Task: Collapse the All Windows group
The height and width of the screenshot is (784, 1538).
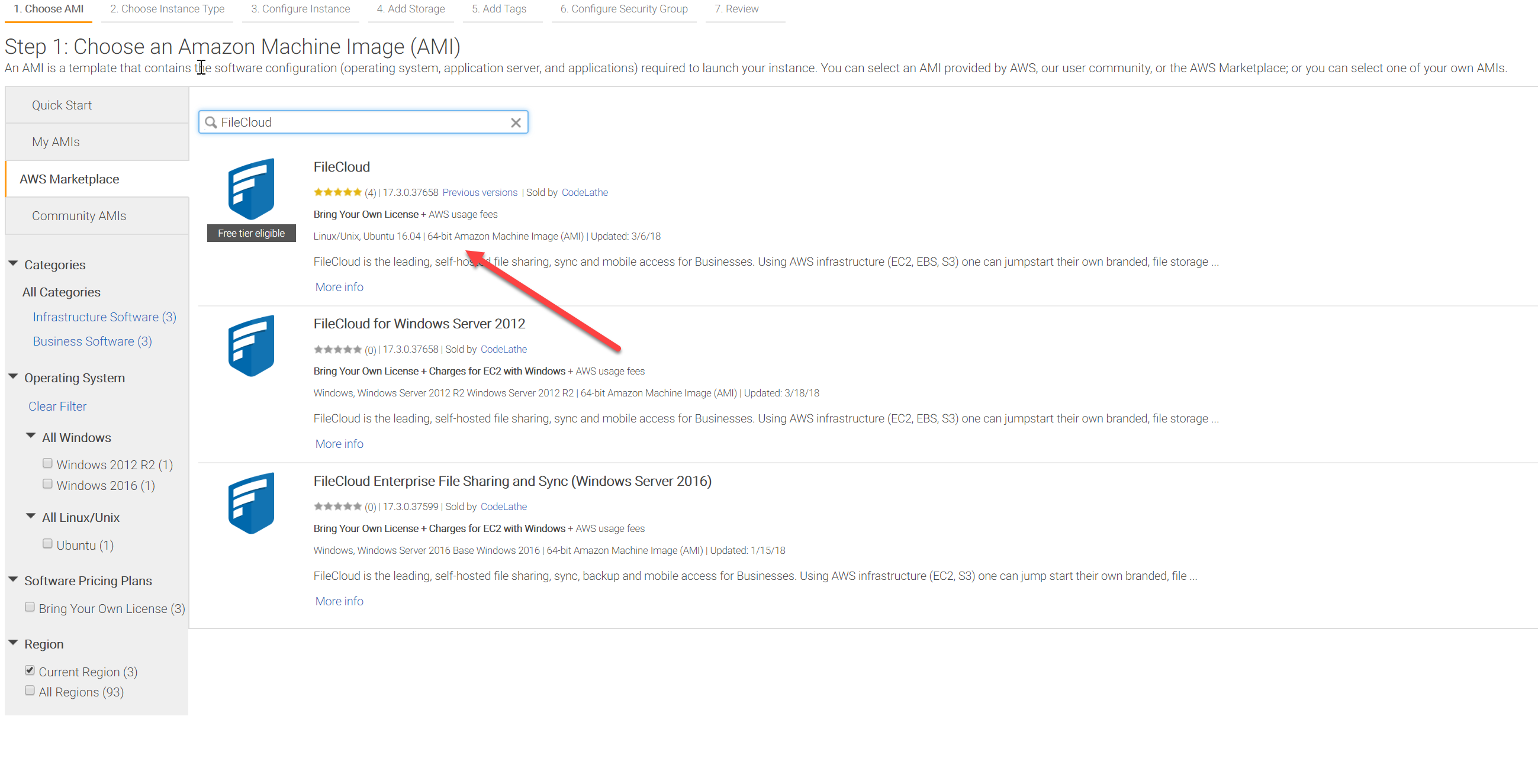Action: click(31, 436)
